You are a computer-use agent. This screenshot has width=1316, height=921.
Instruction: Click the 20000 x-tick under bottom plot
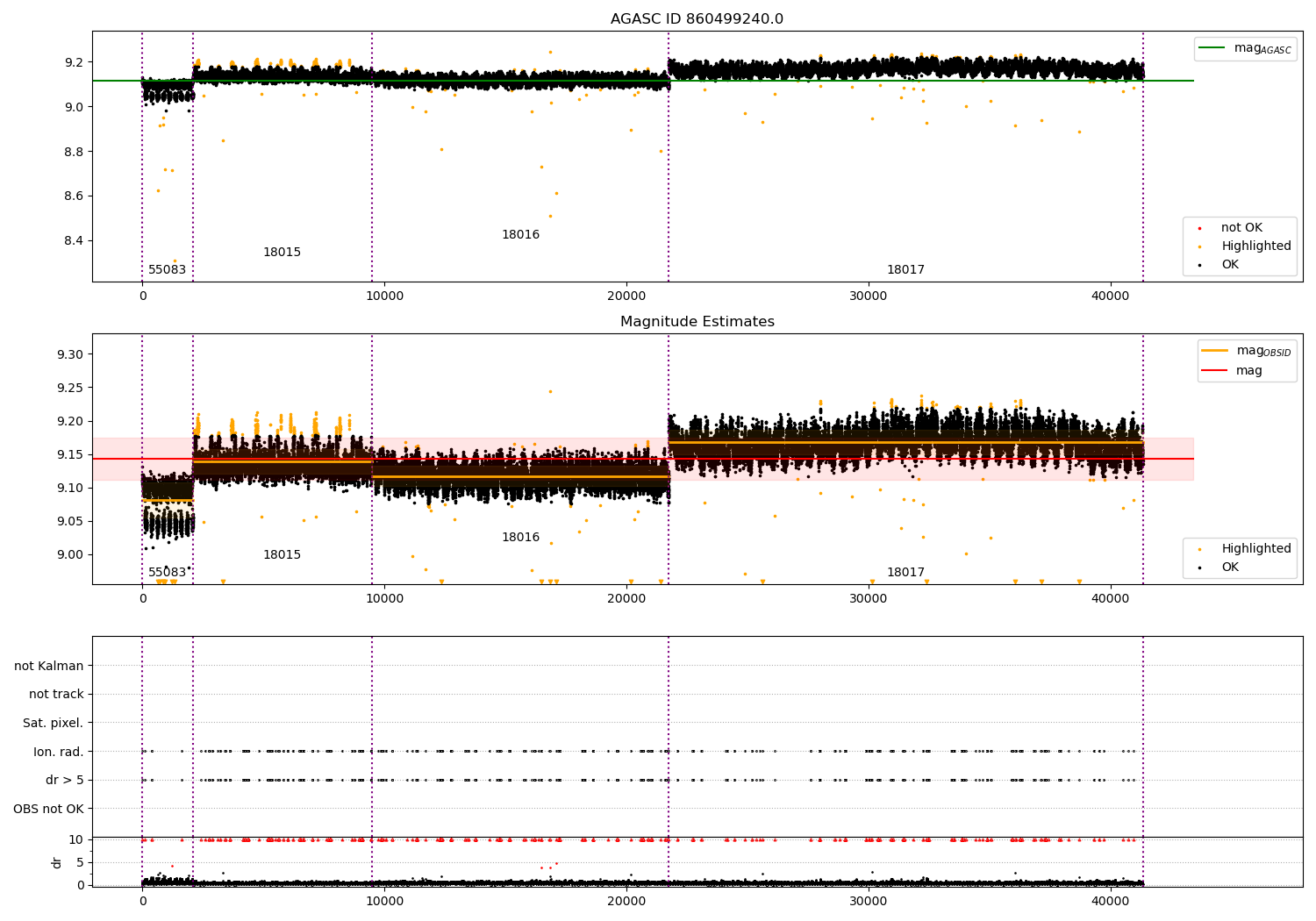pos(626,902)
